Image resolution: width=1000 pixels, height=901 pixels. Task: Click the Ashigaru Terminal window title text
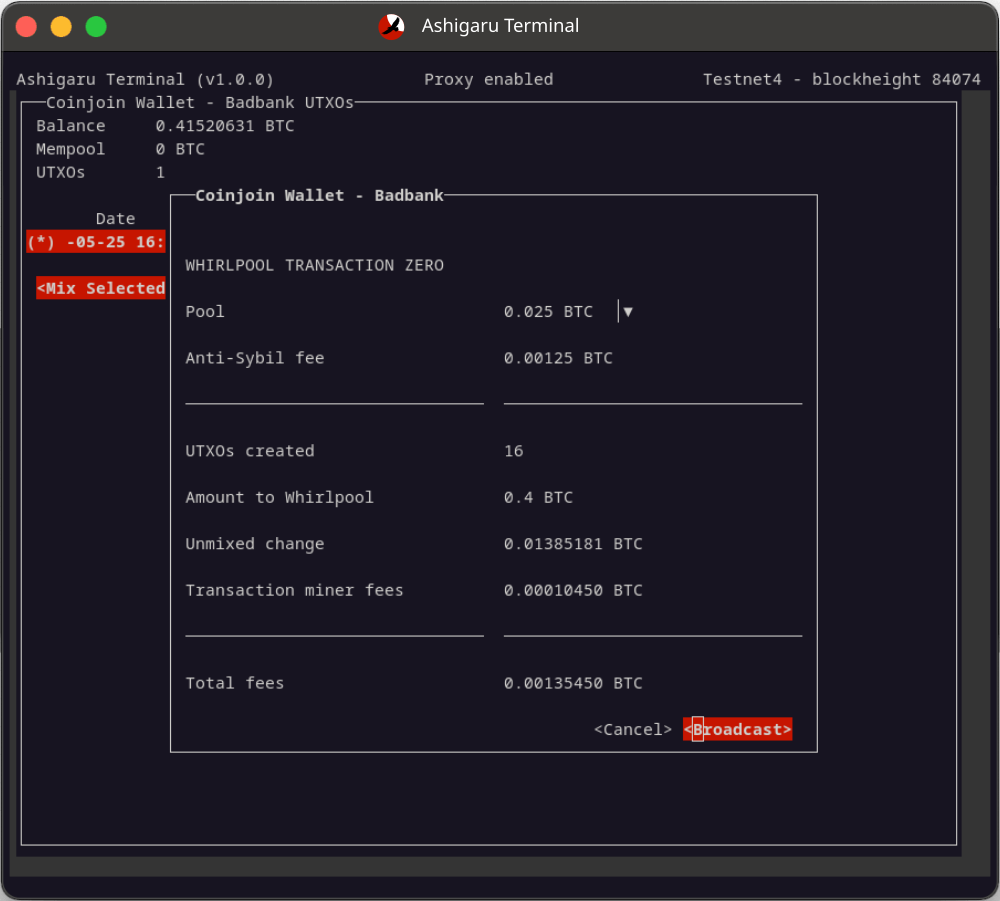tap(500, 26)
